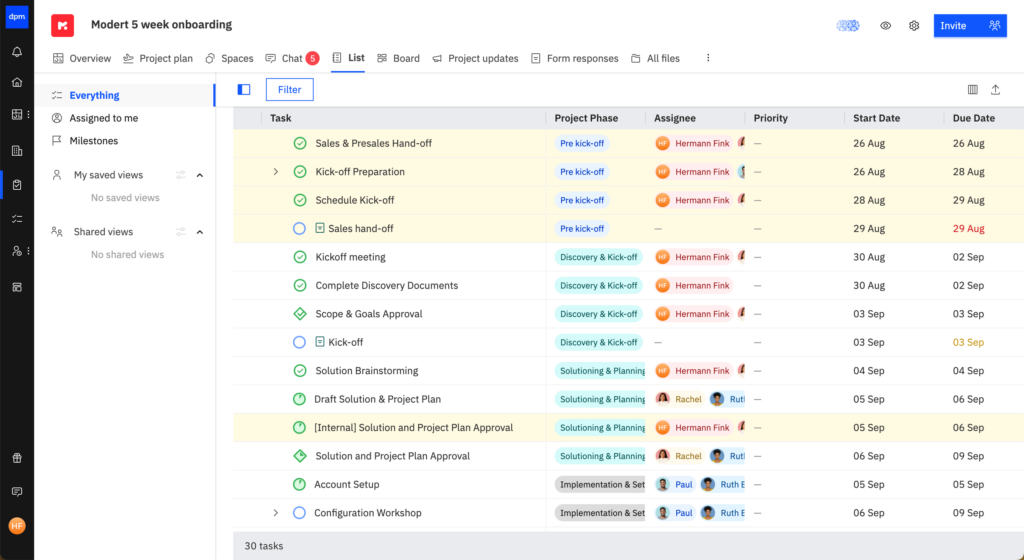The height and width of the screenshot is (560, 1024).
Task: Select clipboard projects icon in sidebar
Action: [x=17, y=185]
